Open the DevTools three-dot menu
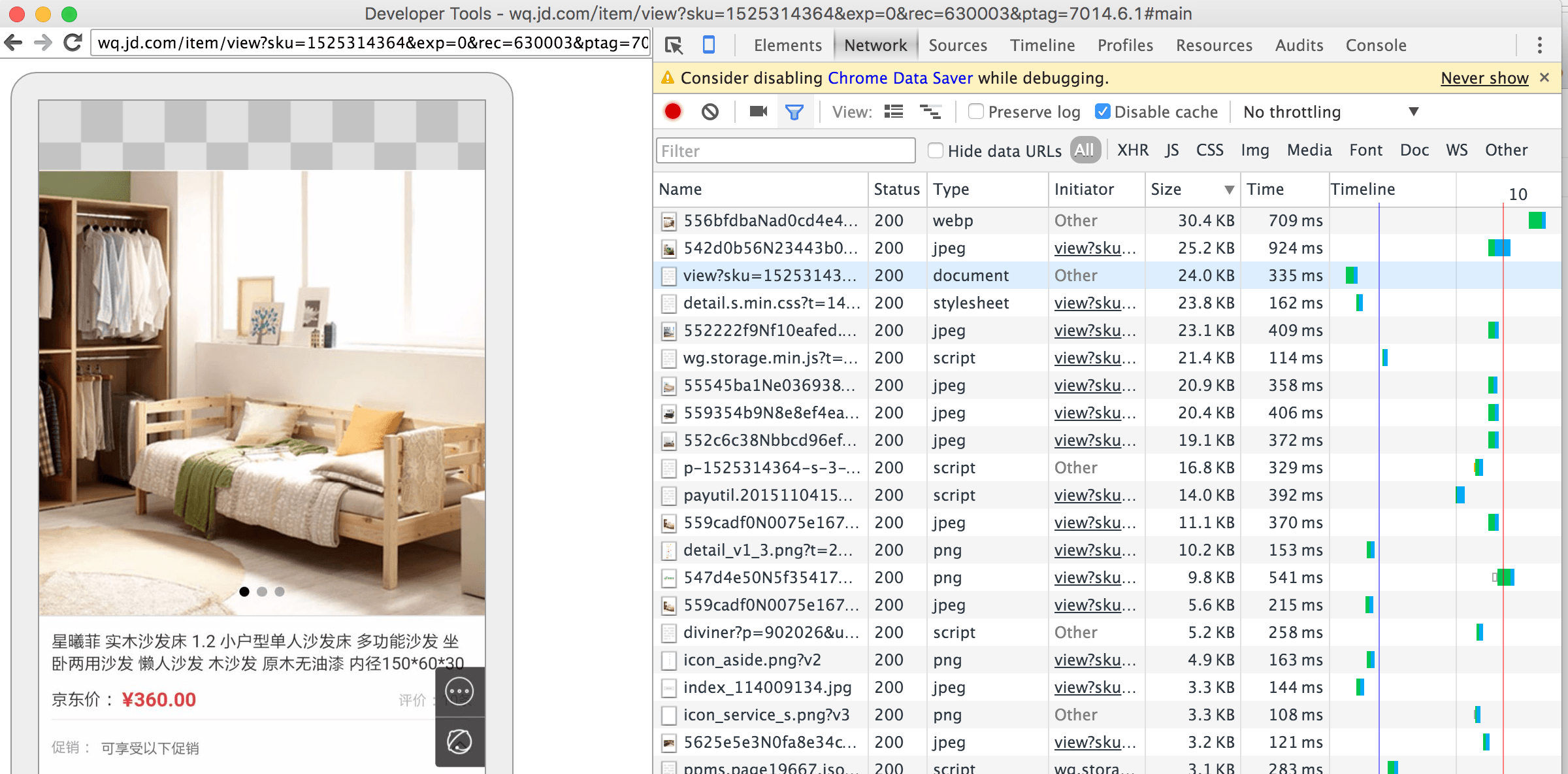Screen dimensions: 1568x774 [1540, 45]
